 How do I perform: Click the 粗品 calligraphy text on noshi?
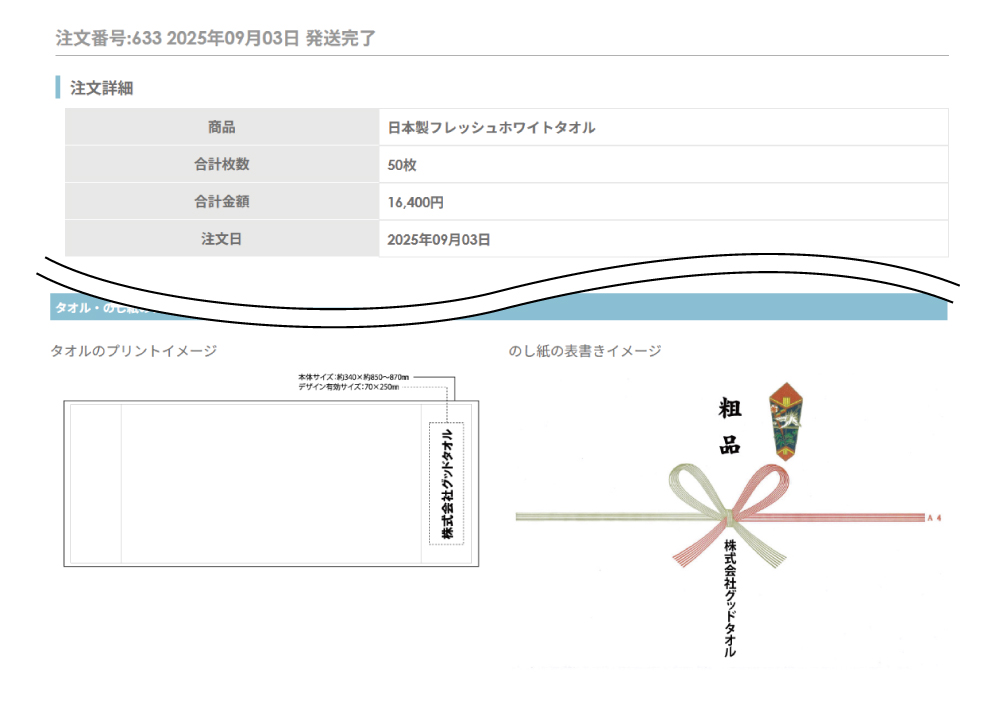point(730,426)
